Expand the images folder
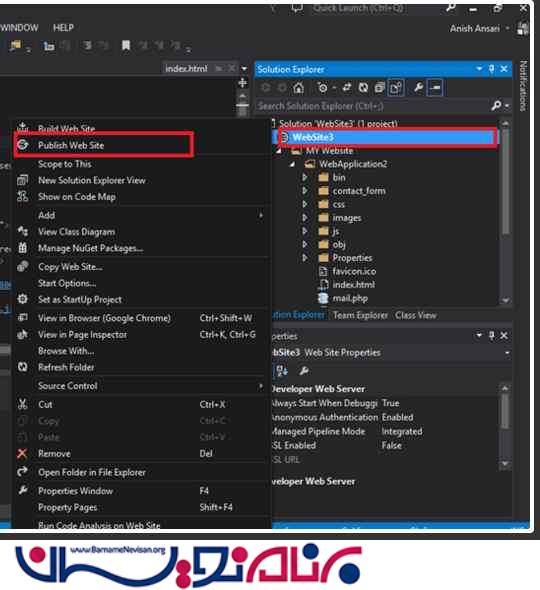 point(305,217)
